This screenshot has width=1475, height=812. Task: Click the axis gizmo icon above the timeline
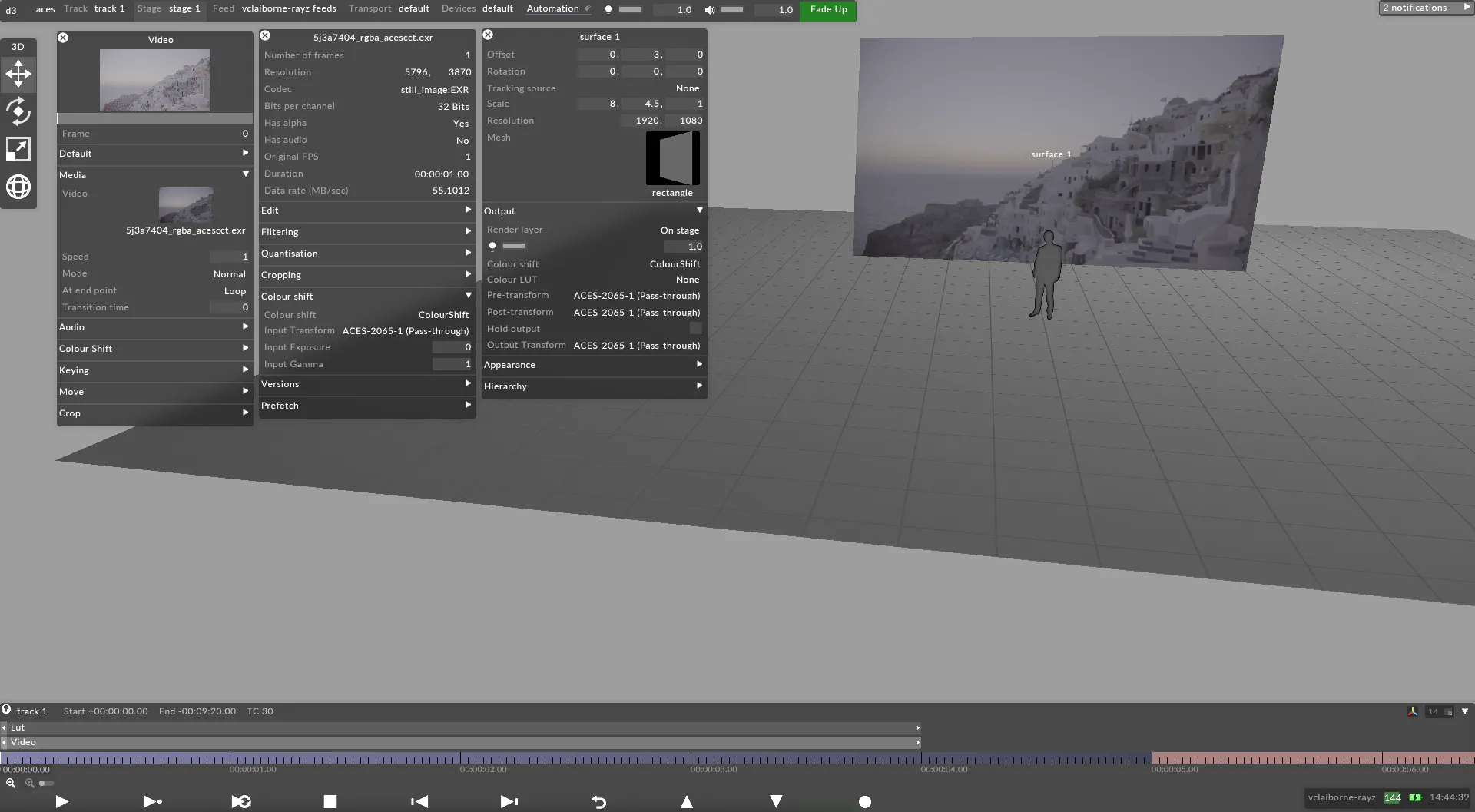[x=1413, y=711]
